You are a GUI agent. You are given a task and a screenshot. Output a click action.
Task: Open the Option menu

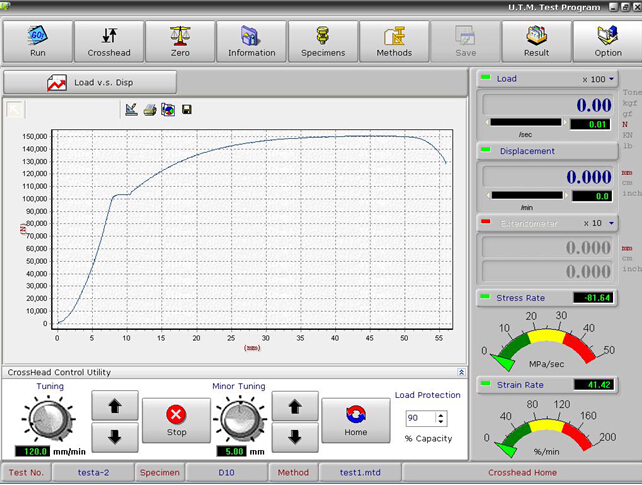607,40
